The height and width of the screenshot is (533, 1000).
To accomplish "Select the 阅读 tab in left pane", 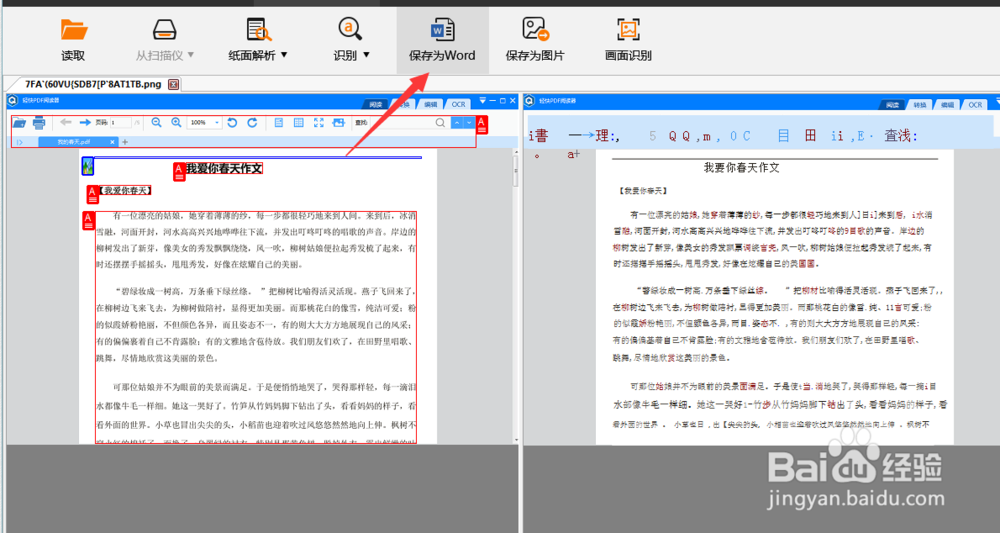I will coord(376,104).
